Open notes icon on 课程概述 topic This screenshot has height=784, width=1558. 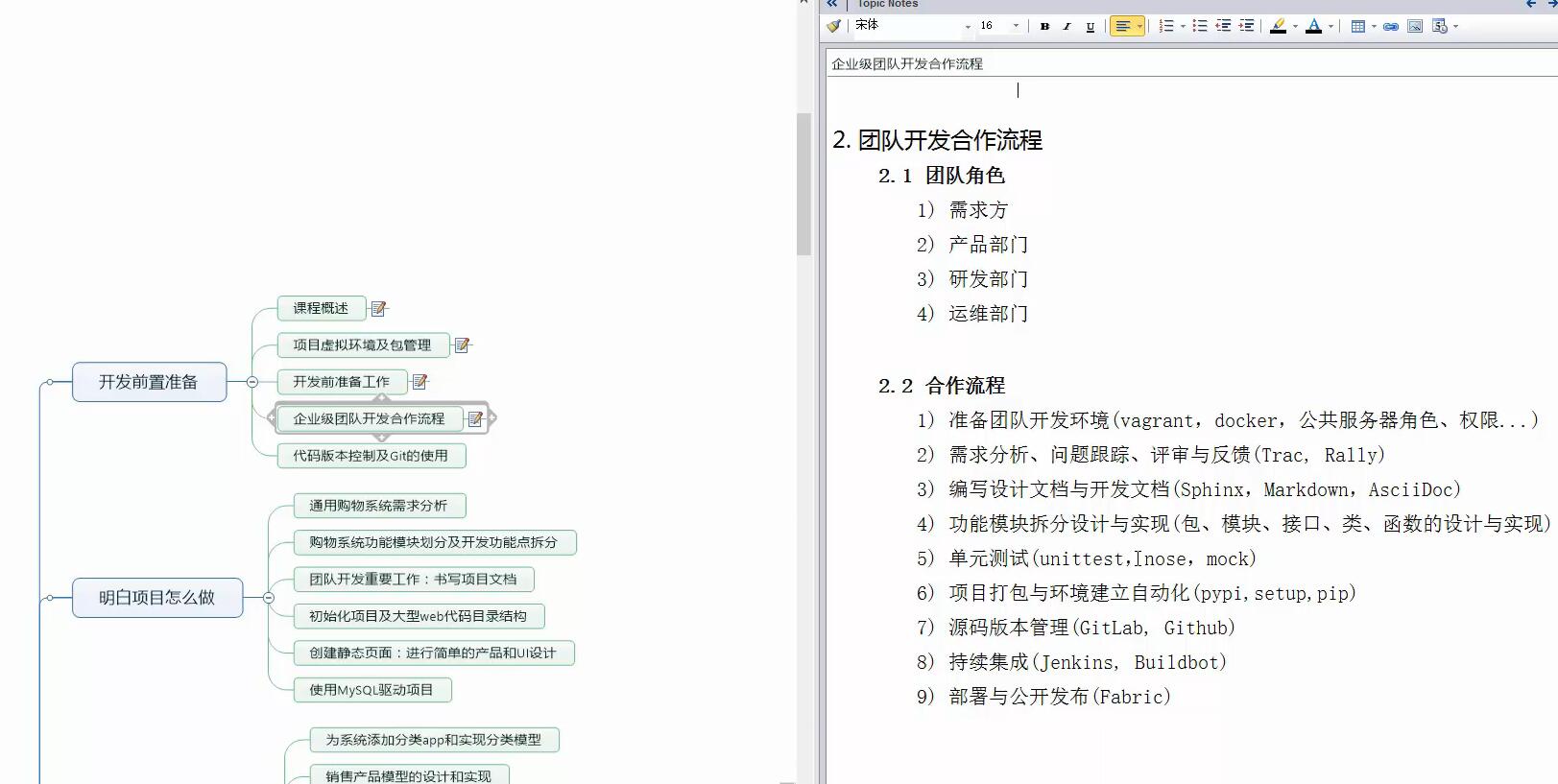point(378,308)
